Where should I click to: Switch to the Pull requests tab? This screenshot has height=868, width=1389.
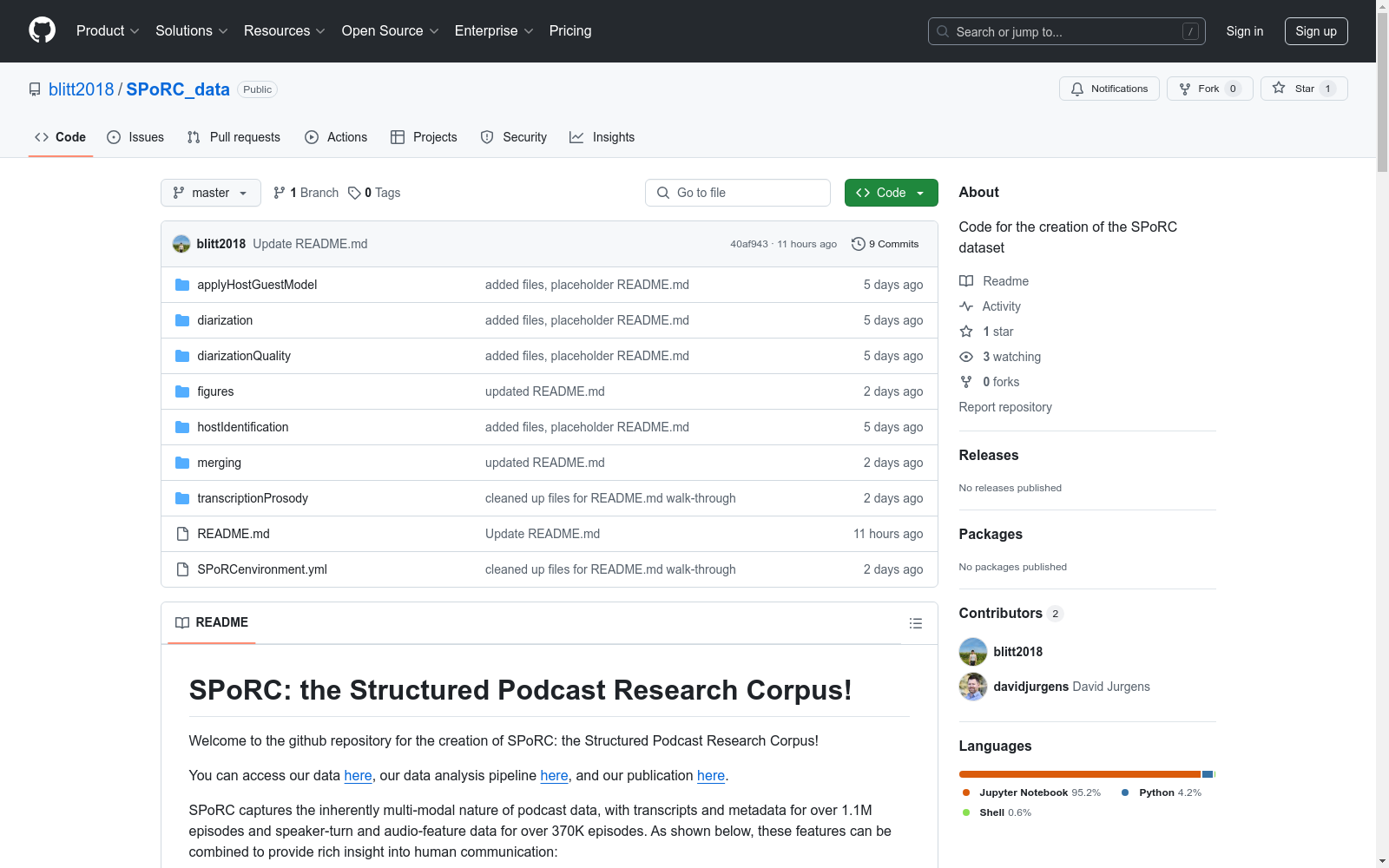coord(234,137)
